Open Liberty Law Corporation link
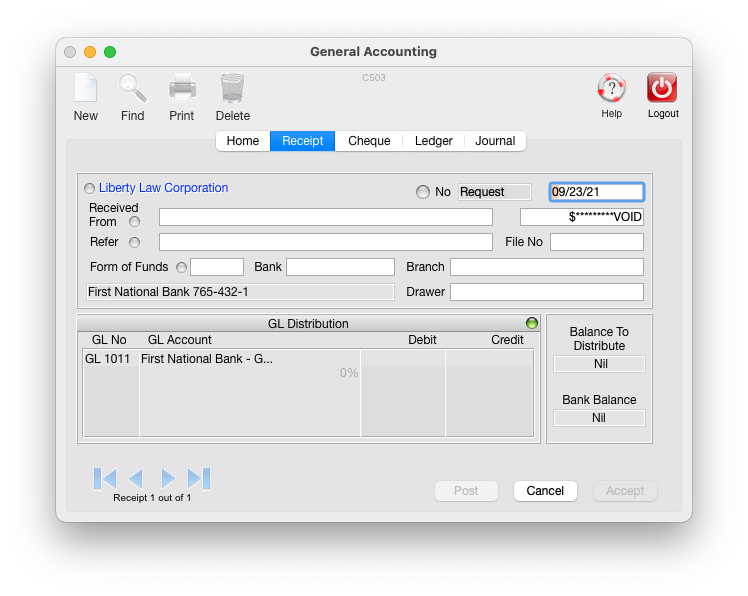 [164, 188]
